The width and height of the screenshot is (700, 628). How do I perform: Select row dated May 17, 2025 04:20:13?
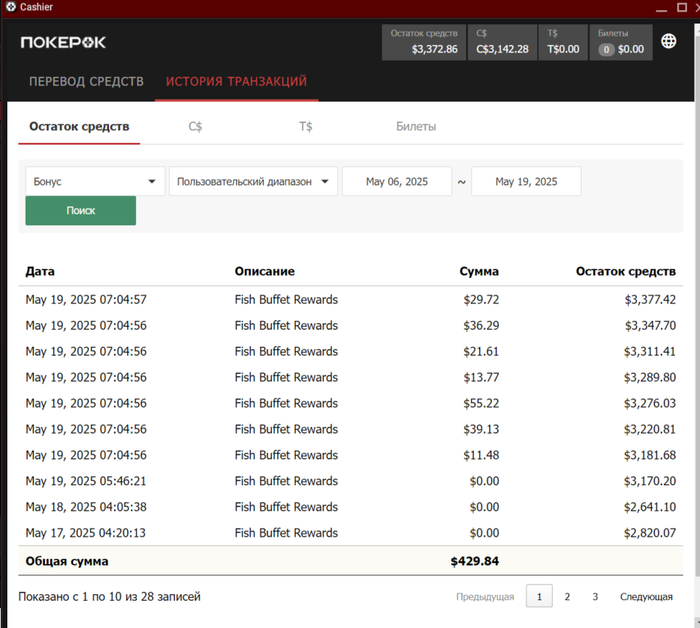[350, 532]
